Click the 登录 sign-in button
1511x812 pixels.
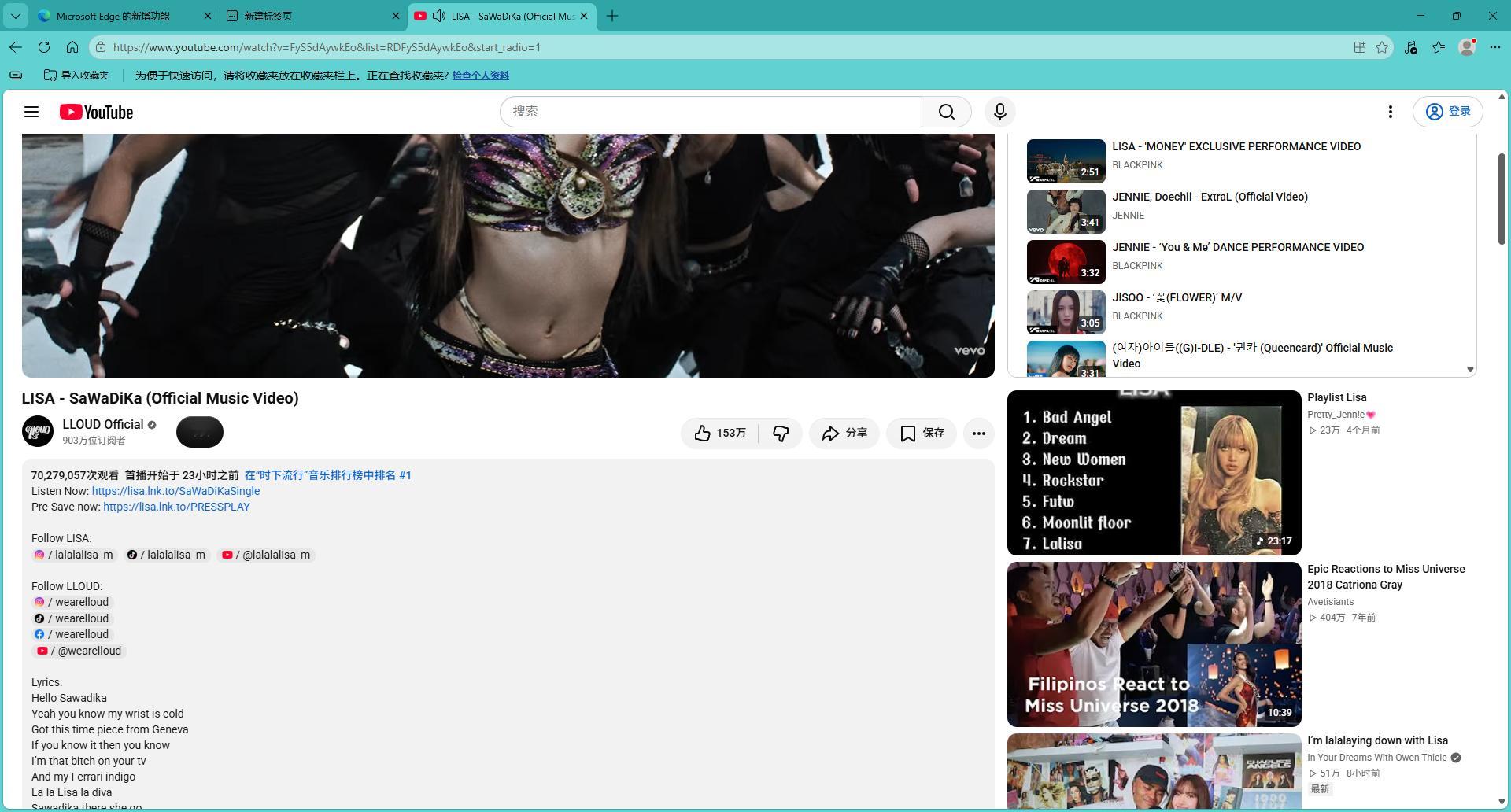point(1448,112)
